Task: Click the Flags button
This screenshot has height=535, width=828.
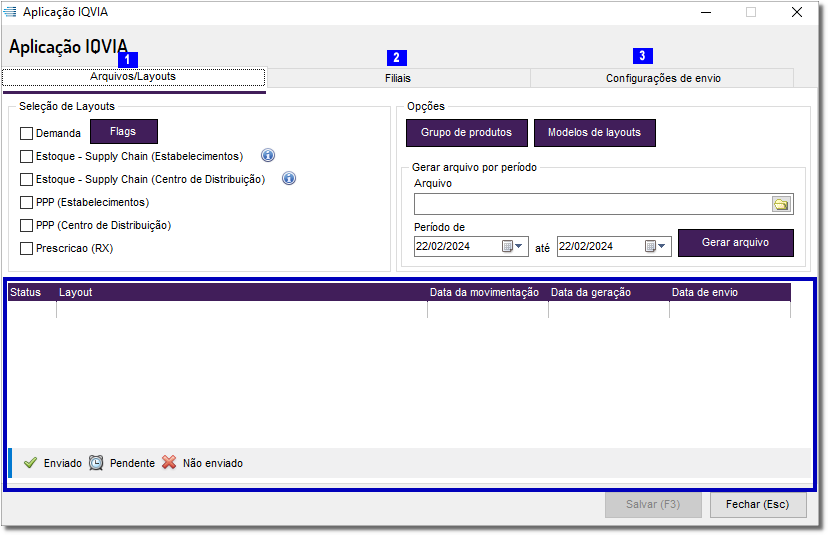Action: pos(124,132)
